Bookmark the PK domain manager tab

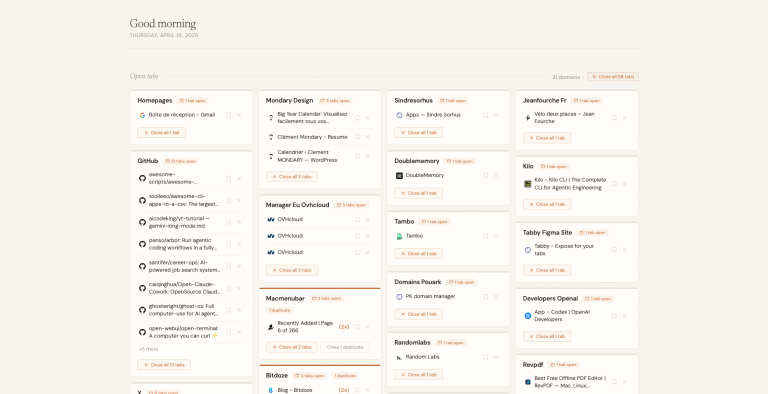485,296
